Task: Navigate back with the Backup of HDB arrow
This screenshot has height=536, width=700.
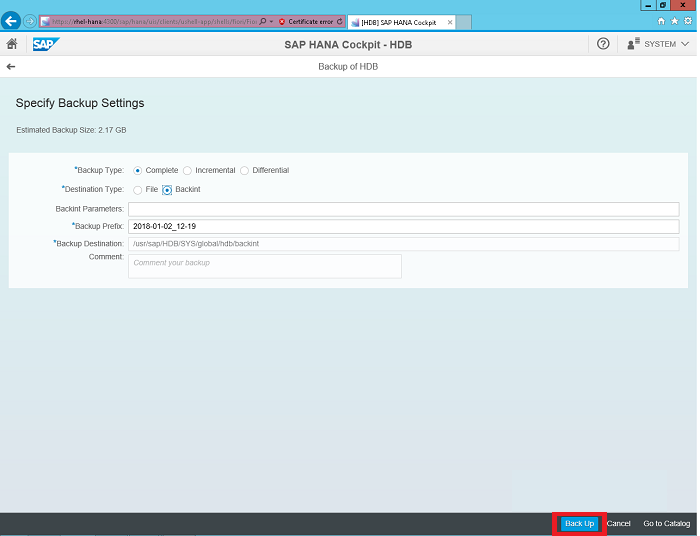Action: click(11, 66)
